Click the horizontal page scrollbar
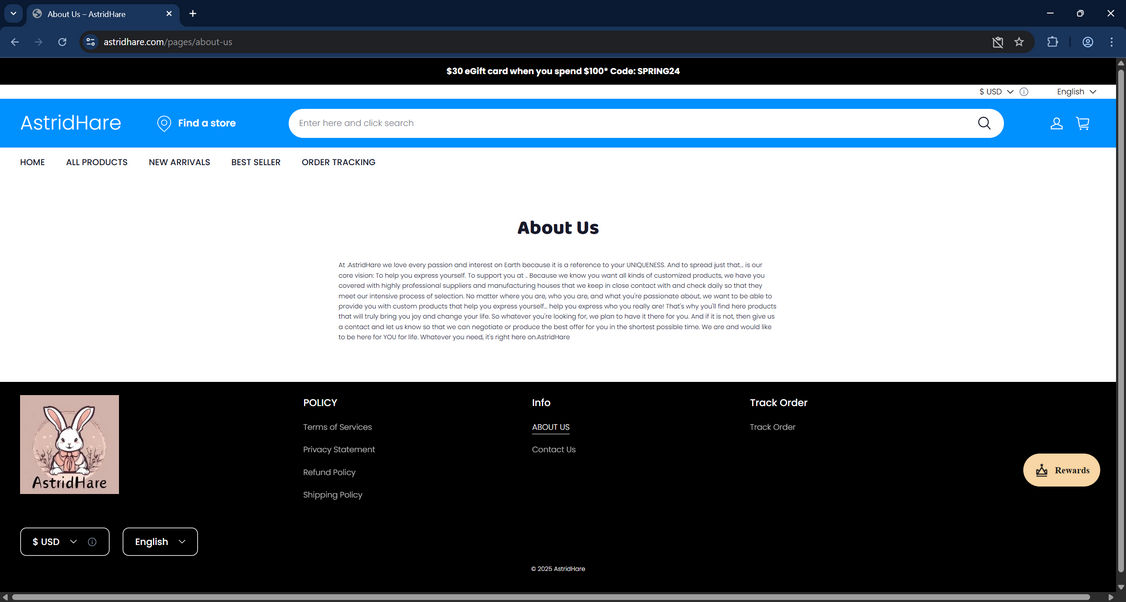Screen dimensions: 1126x602 (x=552, y=597)
